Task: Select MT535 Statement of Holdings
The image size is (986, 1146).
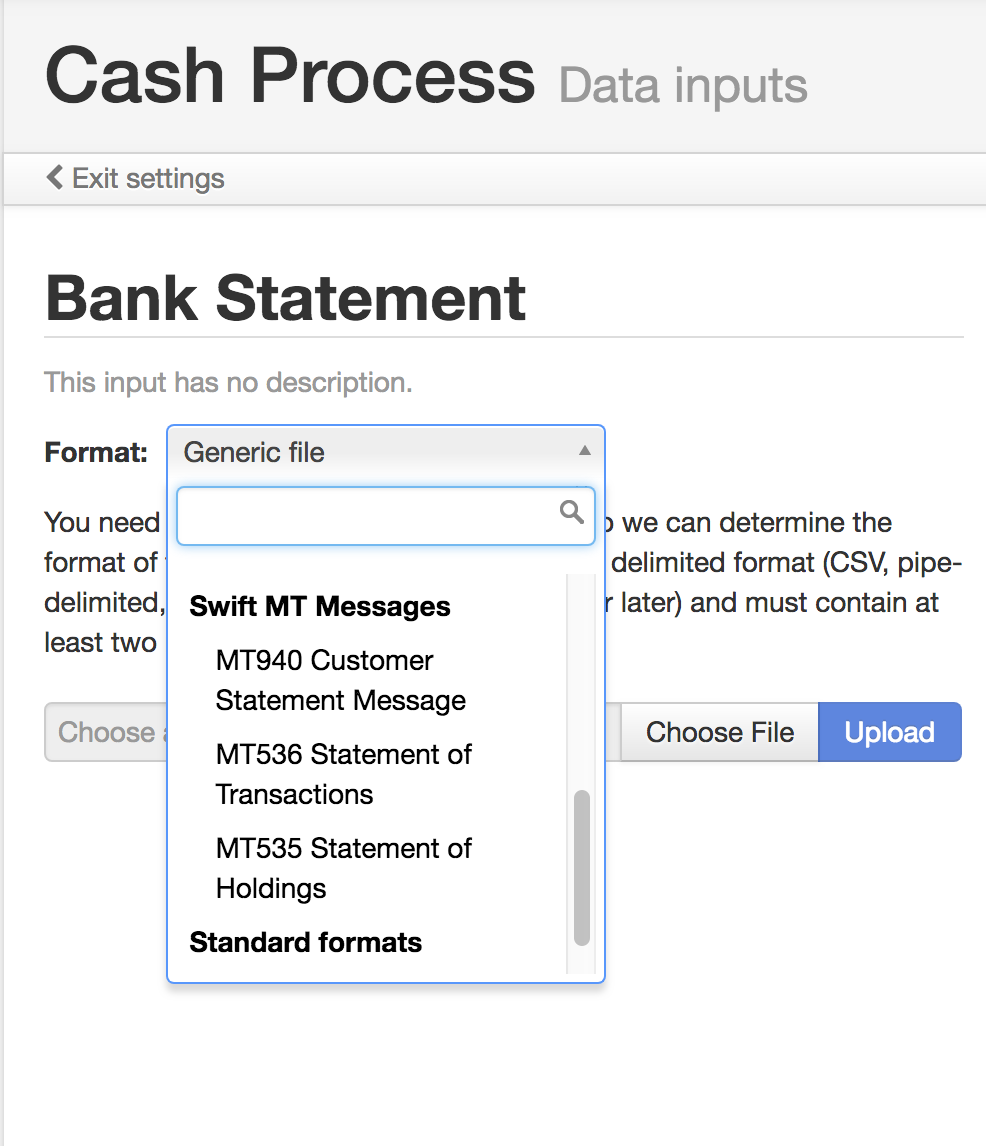Action: click(x=343, y=868)
